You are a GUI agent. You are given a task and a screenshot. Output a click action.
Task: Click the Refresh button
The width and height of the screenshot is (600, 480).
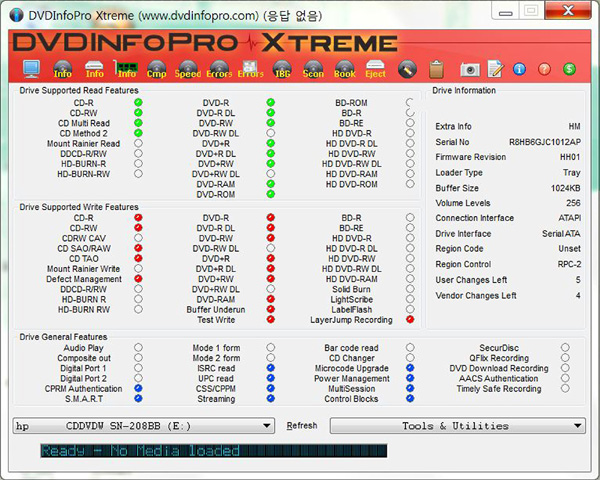tap(302, 426)
